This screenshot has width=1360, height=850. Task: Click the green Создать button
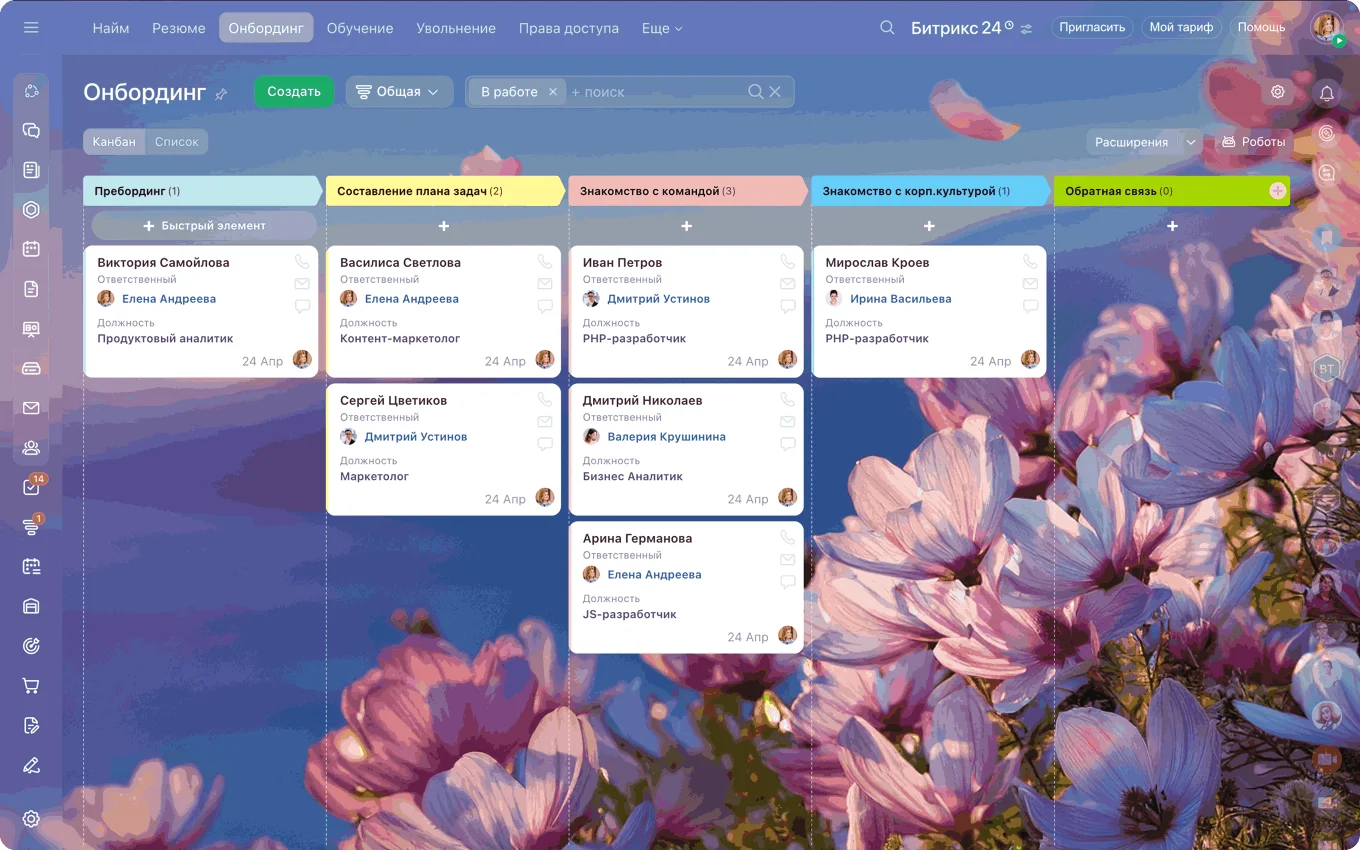tap(293, 92)
